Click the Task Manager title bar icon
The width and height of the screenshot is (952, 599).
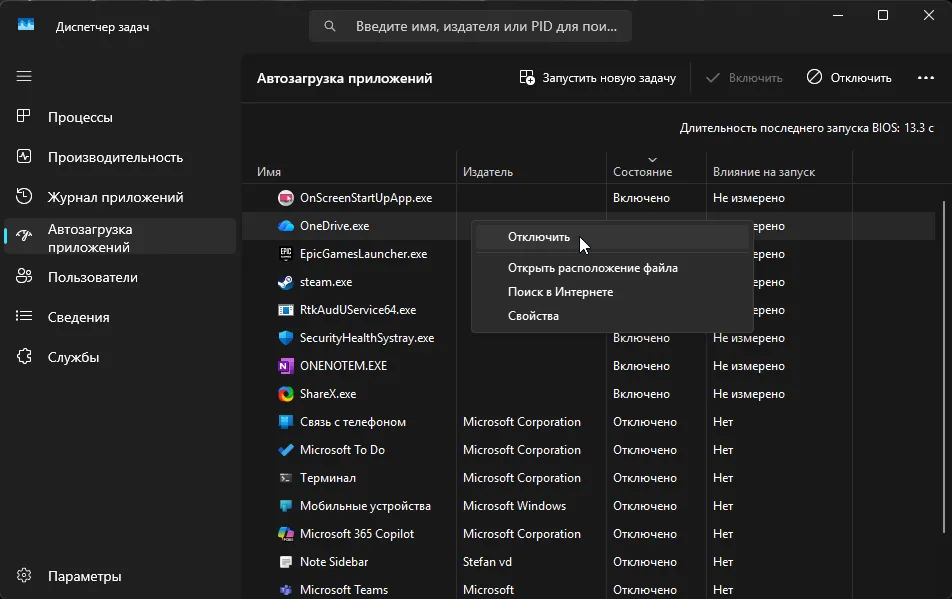pos(26,25)
